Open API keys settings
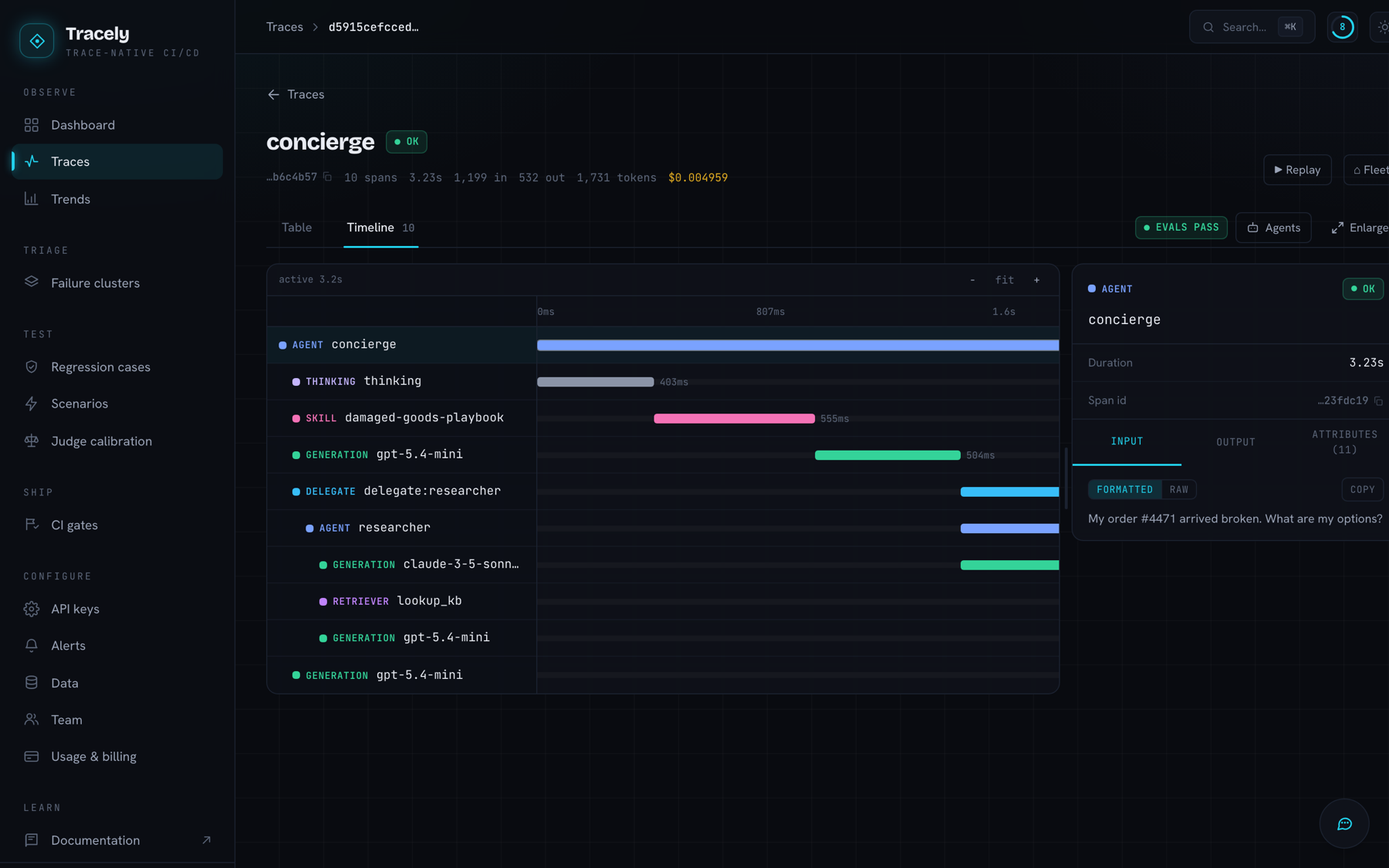1389x868 pixels. click(x=117, y=610)
